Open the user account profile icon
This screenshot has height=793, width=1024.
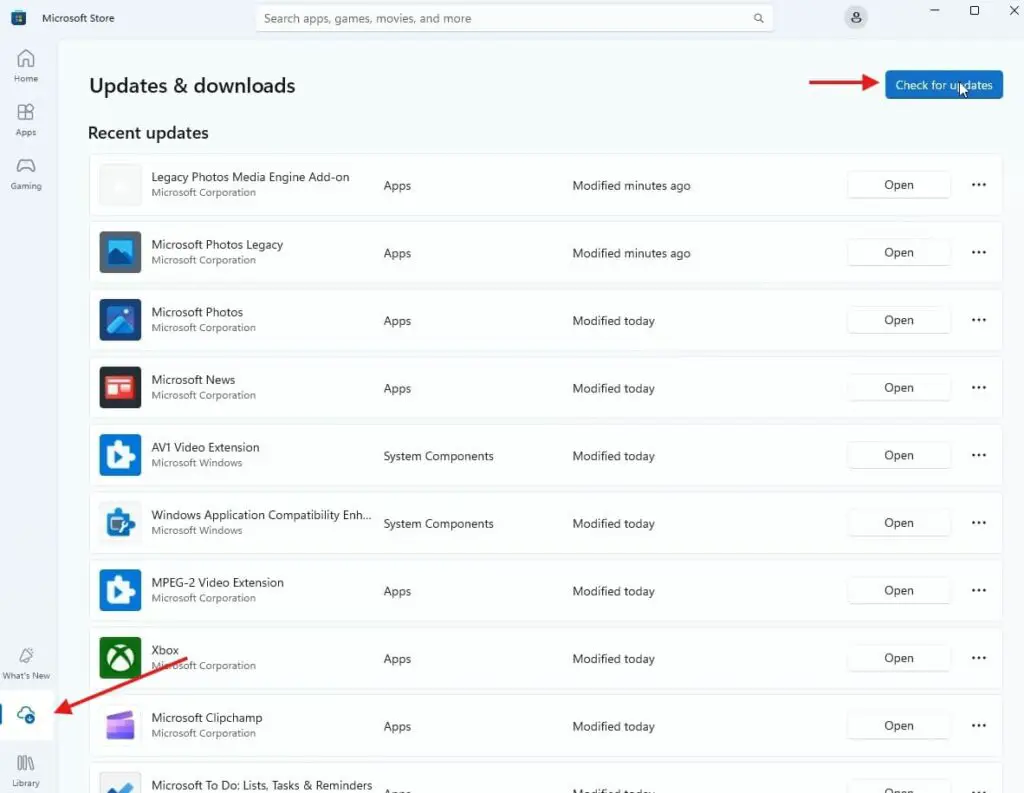click(855, 17)
